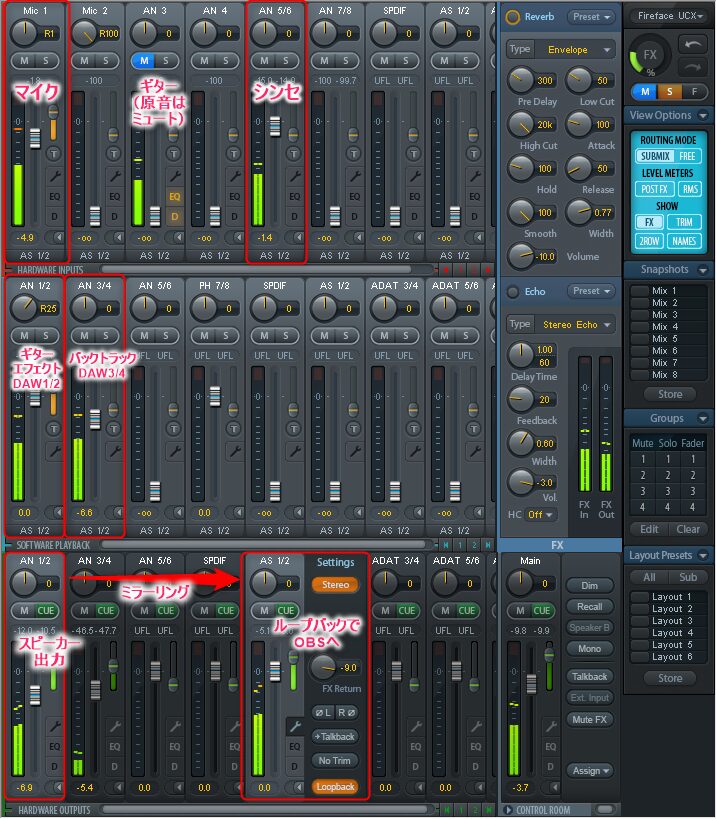
Task: Click the Mic 1 channel fader handle
Action: (35, 139)
